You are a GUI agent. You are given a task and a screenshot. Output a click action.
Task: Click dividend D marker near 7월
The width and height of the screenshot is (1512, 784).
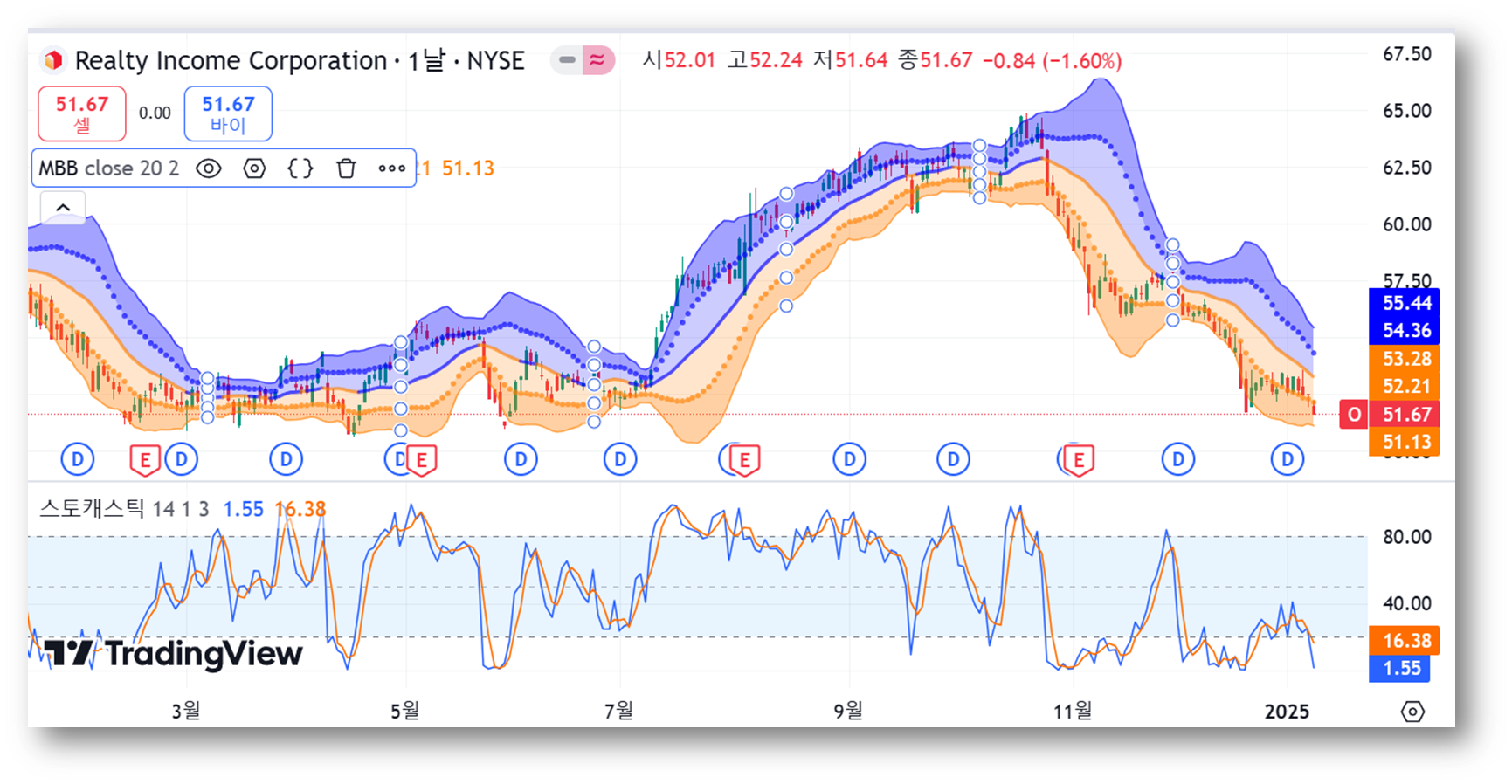(x=620, y=459)
